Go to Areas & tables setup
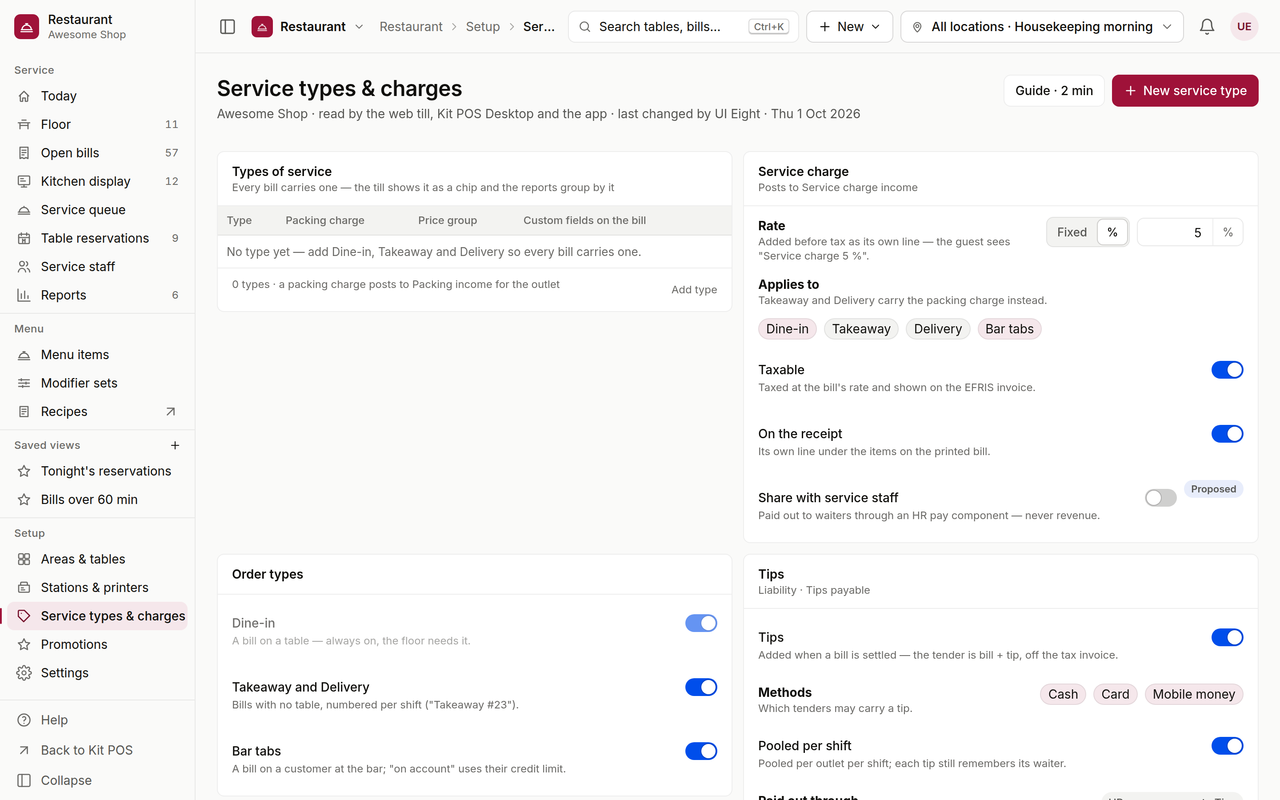This screenshot has height=800, width=1280. point(97,559)
